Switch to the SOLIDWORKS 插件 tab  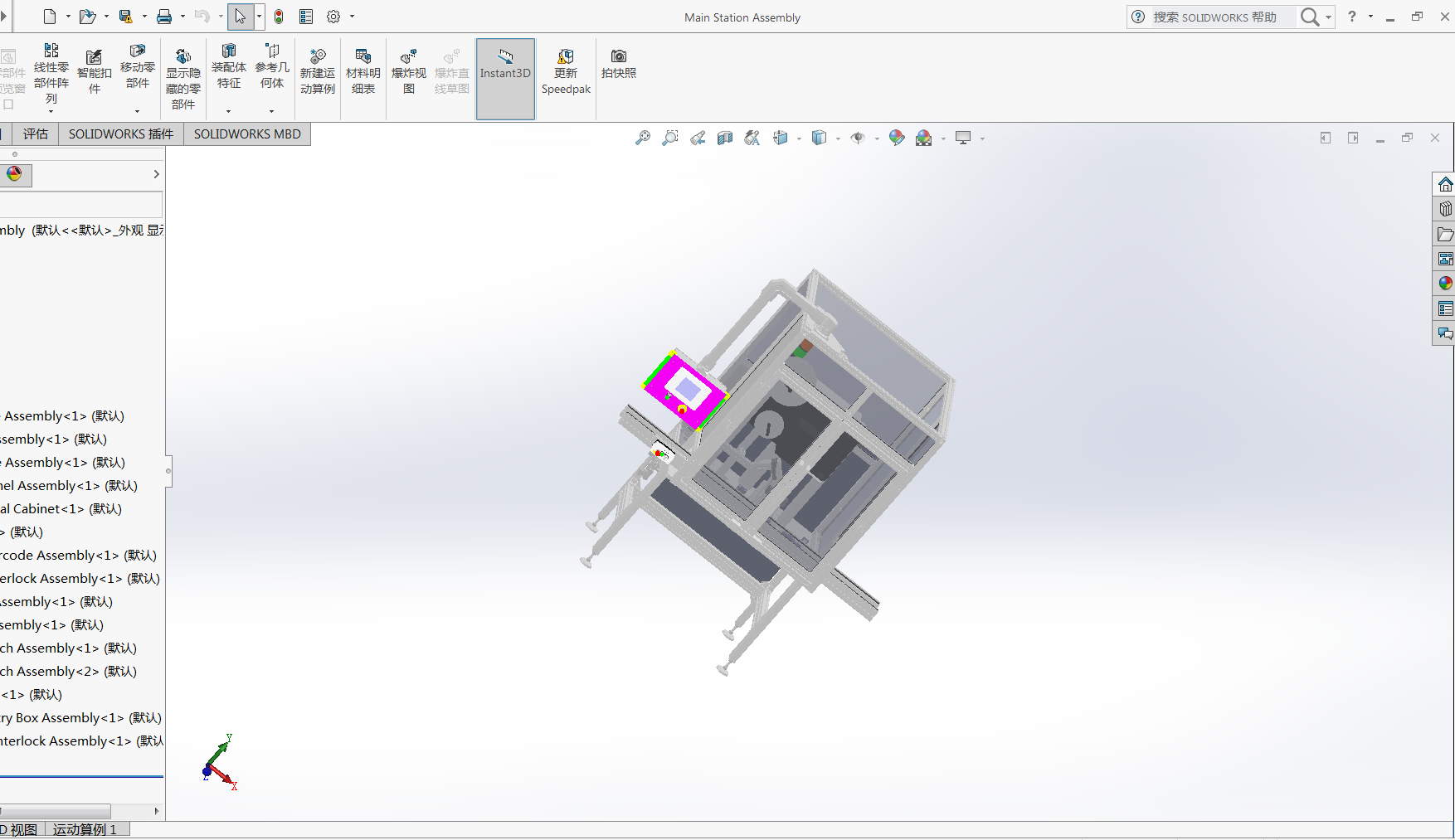pyautogui.click(x=121, y=134)
